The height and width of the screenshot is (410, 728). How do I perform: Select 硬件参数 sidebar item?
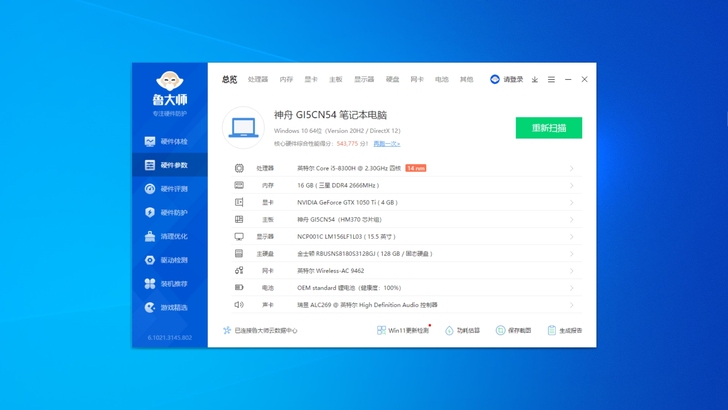coord(170,165)
